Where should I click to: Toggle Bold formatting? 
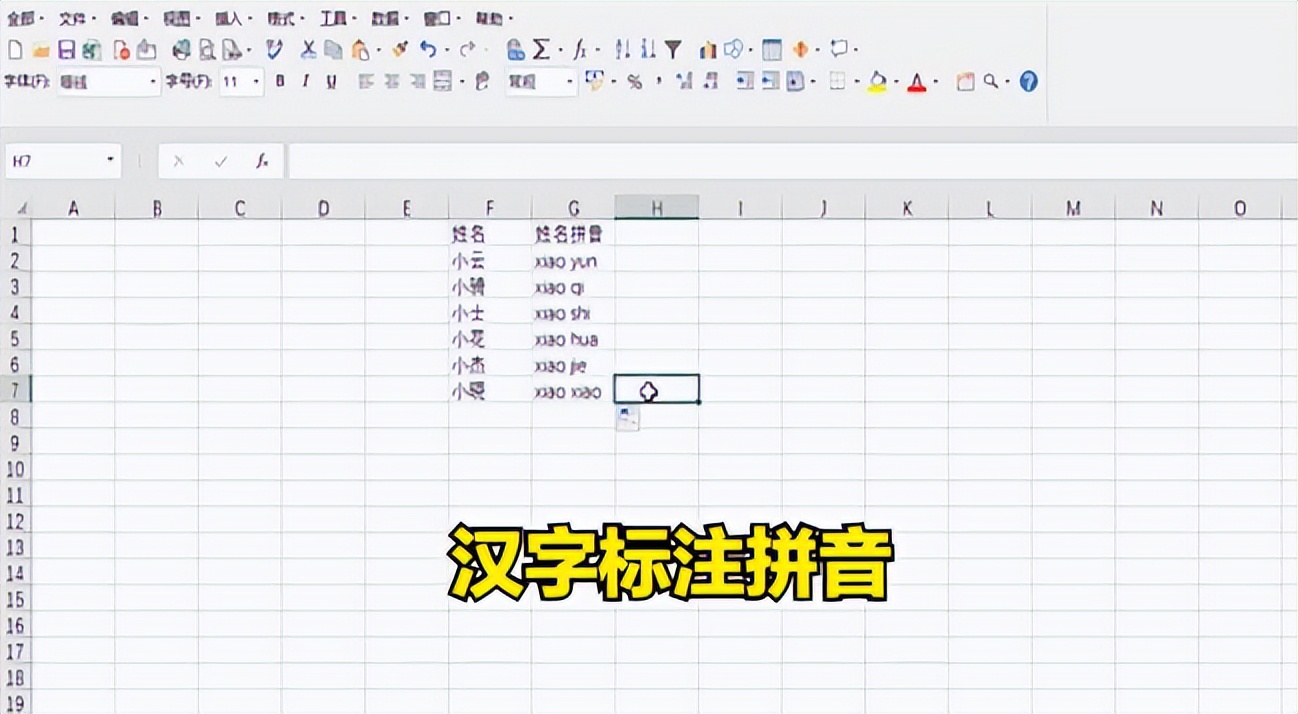coord(280,82)
